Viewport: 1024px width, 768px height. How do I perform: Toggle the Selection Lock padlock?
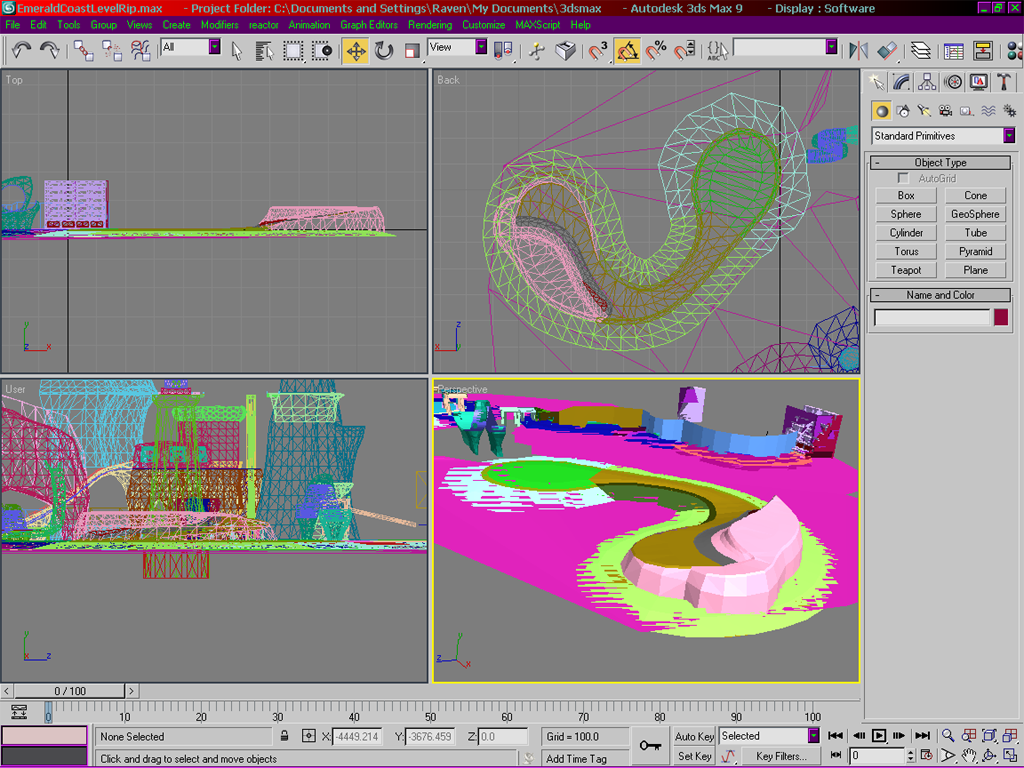[285, 736]
